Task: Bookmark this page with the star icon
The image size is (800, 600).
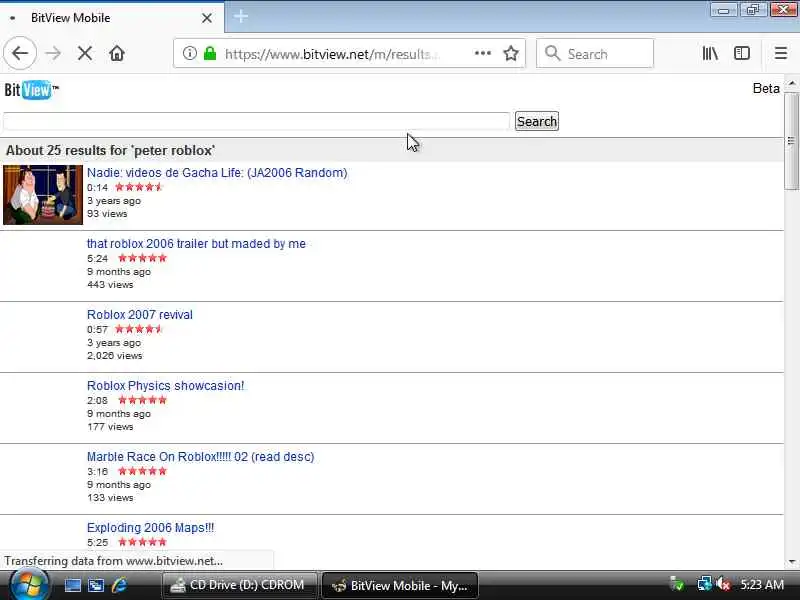Action: pyautogui.click(x=511, y=53)
